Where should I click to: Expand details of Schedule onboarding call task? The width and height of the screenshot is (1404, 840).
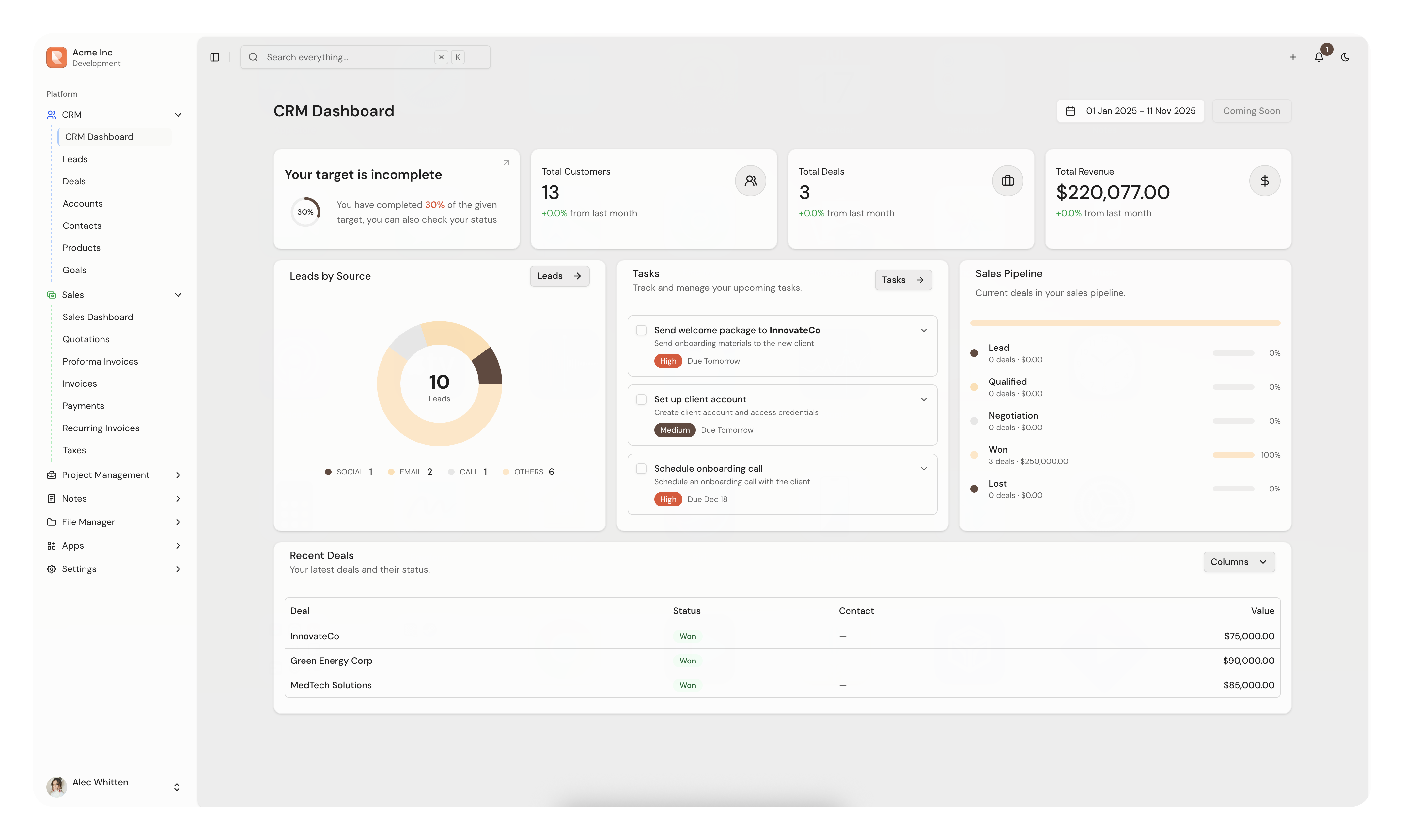pos(924,468)
